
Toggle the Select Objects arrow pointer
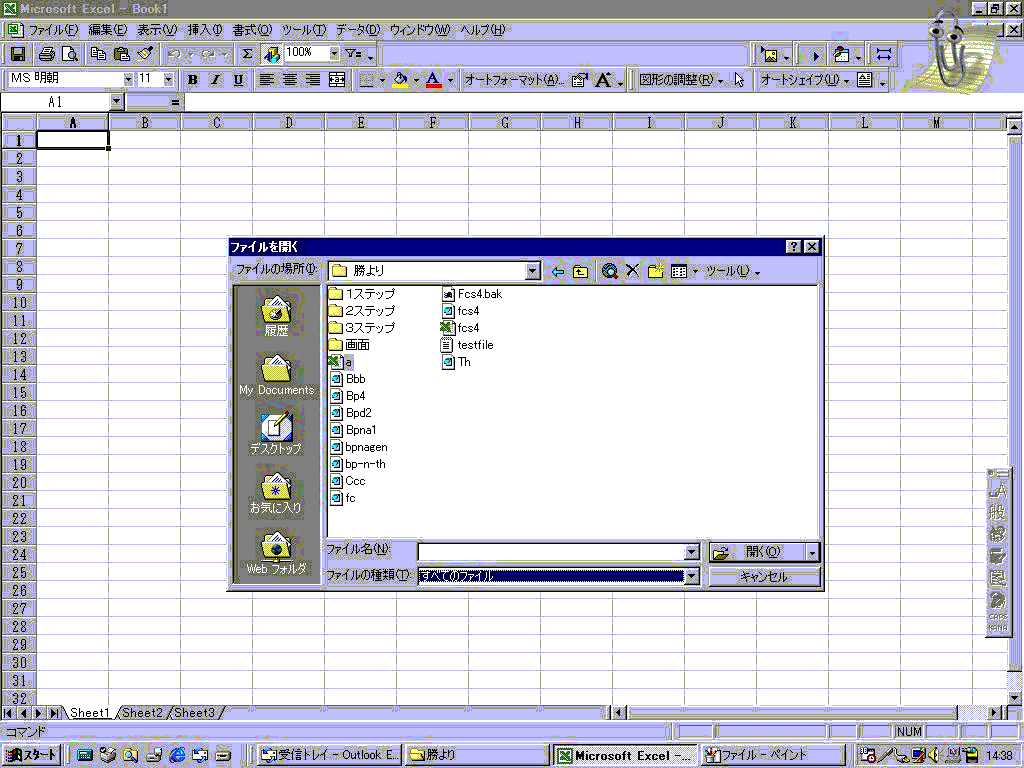[x=739, y=80]
